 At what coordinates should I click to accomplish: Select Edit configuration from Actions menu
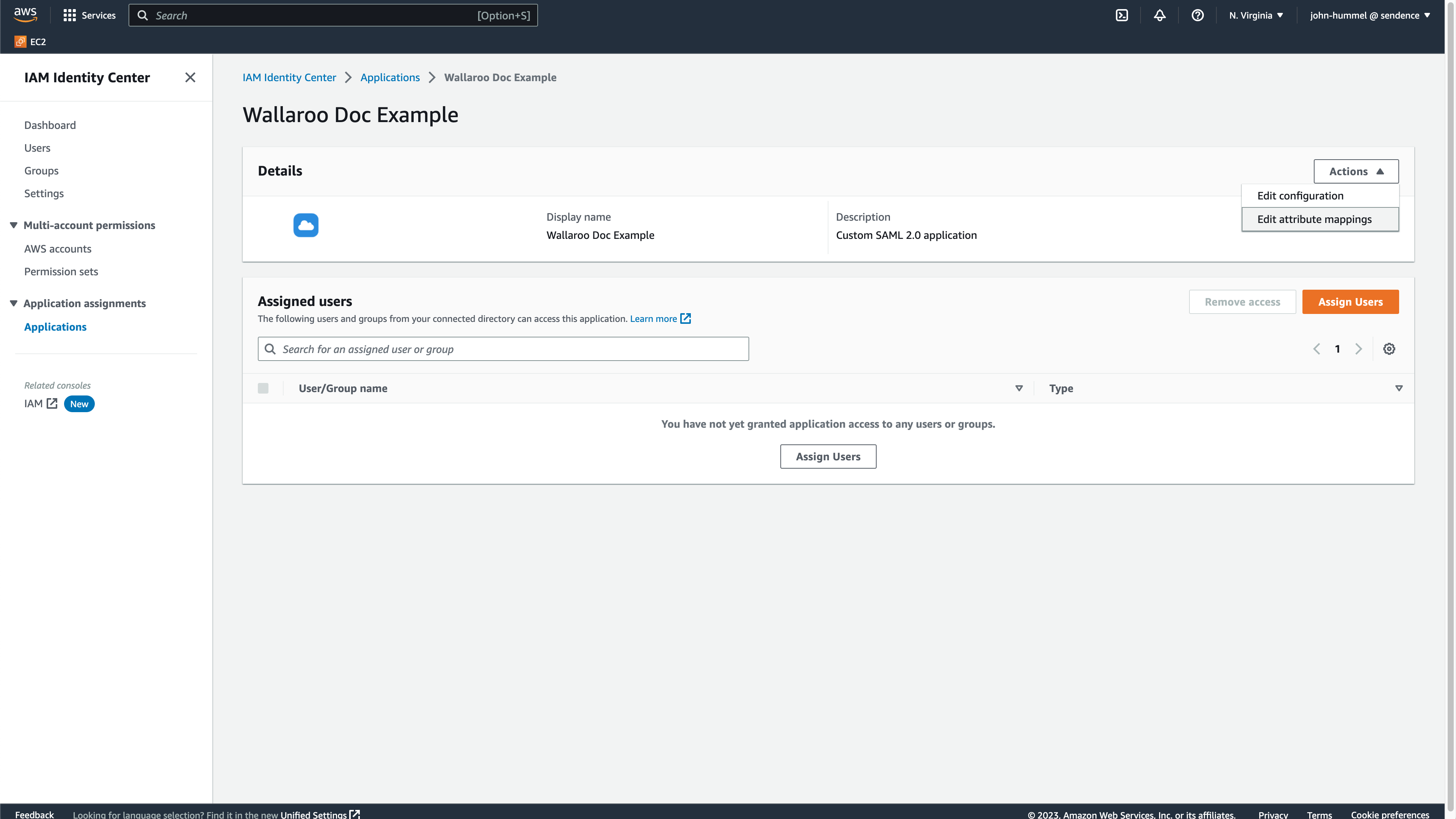pos(1300,196)
